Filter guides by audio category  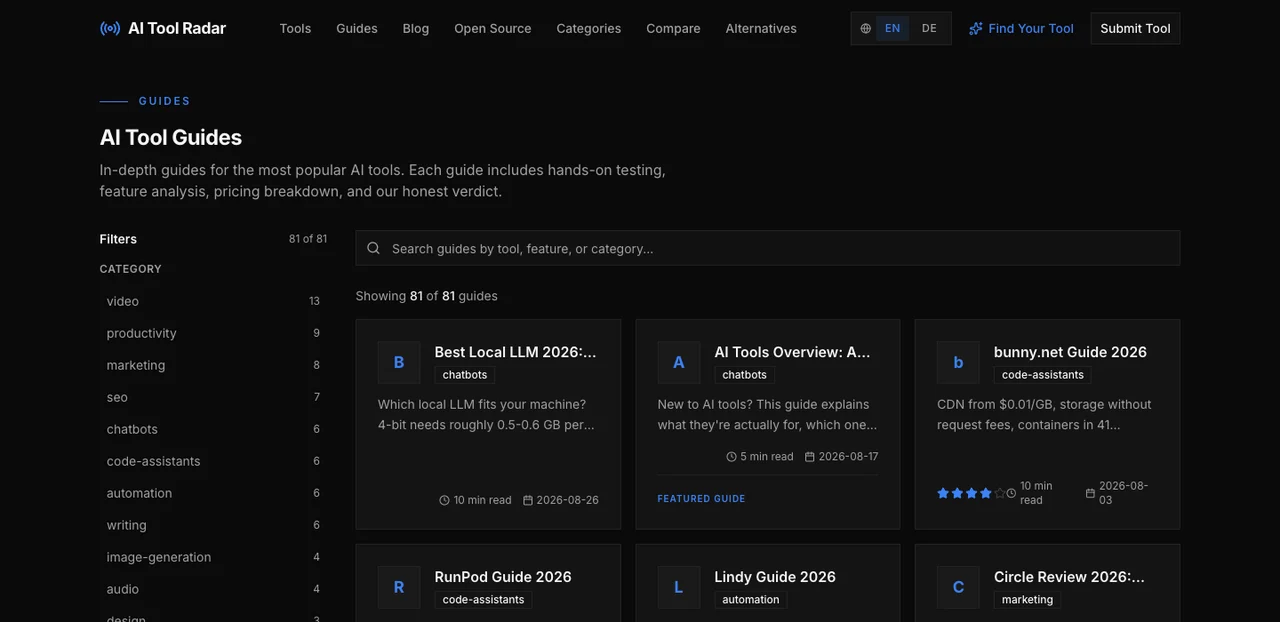point(213,589)
